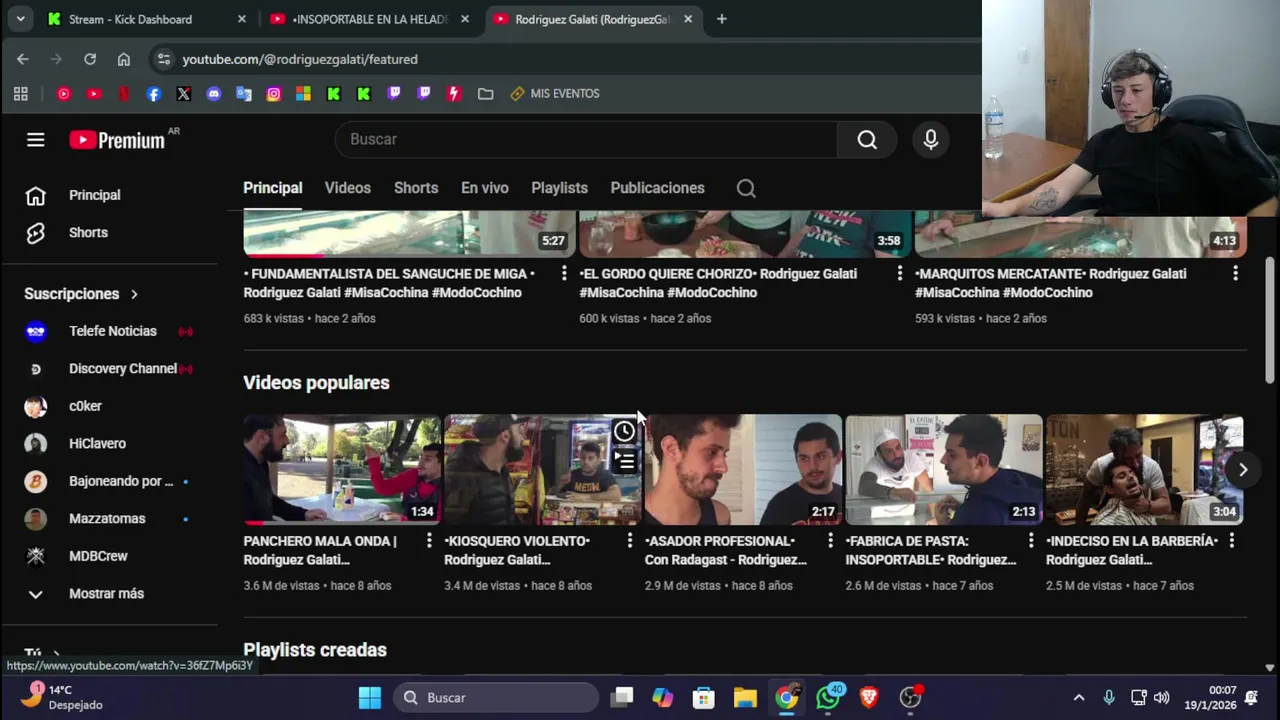Switch to INSOPORTABLE EN LA HELADERÍA browser tab
1280x720 pixels.
[x=369, y=19]
